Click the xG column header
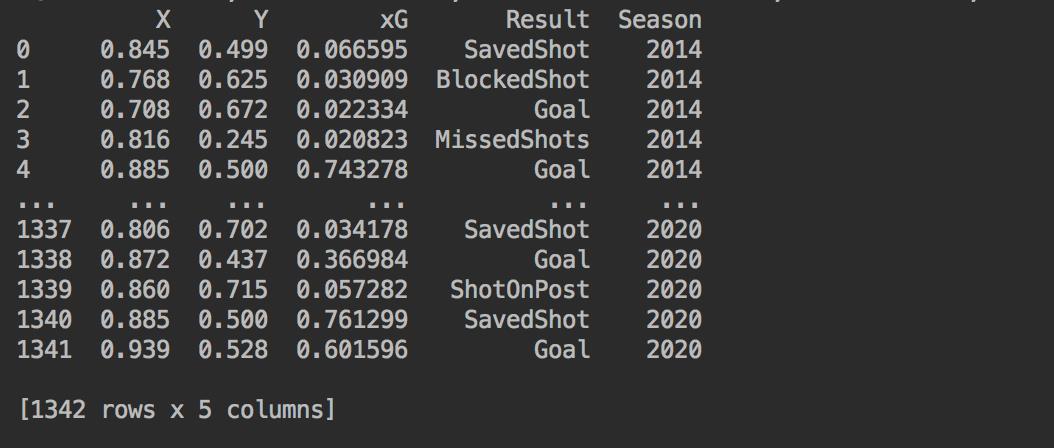This screenshot has width=1054, height=448. click(394, 20)
